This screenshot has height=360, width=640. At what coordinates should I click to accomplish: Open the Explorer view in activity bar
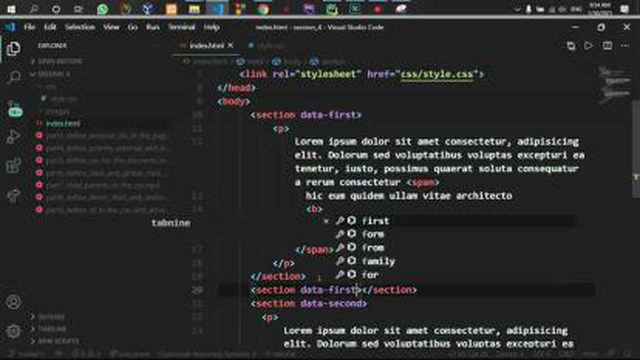pyautogui.click(x=13, y=49)
